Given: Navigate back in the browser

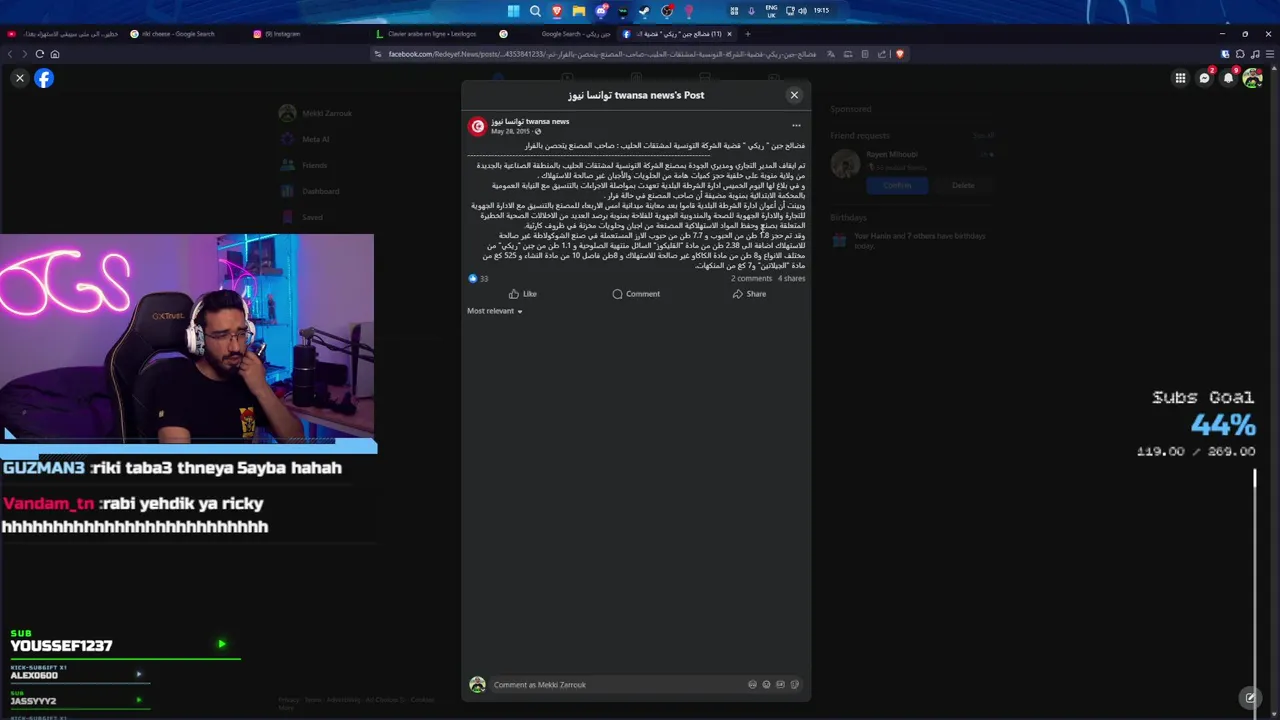Looking at the screenshot, I should pyautogui.click(x=10, y=54).
